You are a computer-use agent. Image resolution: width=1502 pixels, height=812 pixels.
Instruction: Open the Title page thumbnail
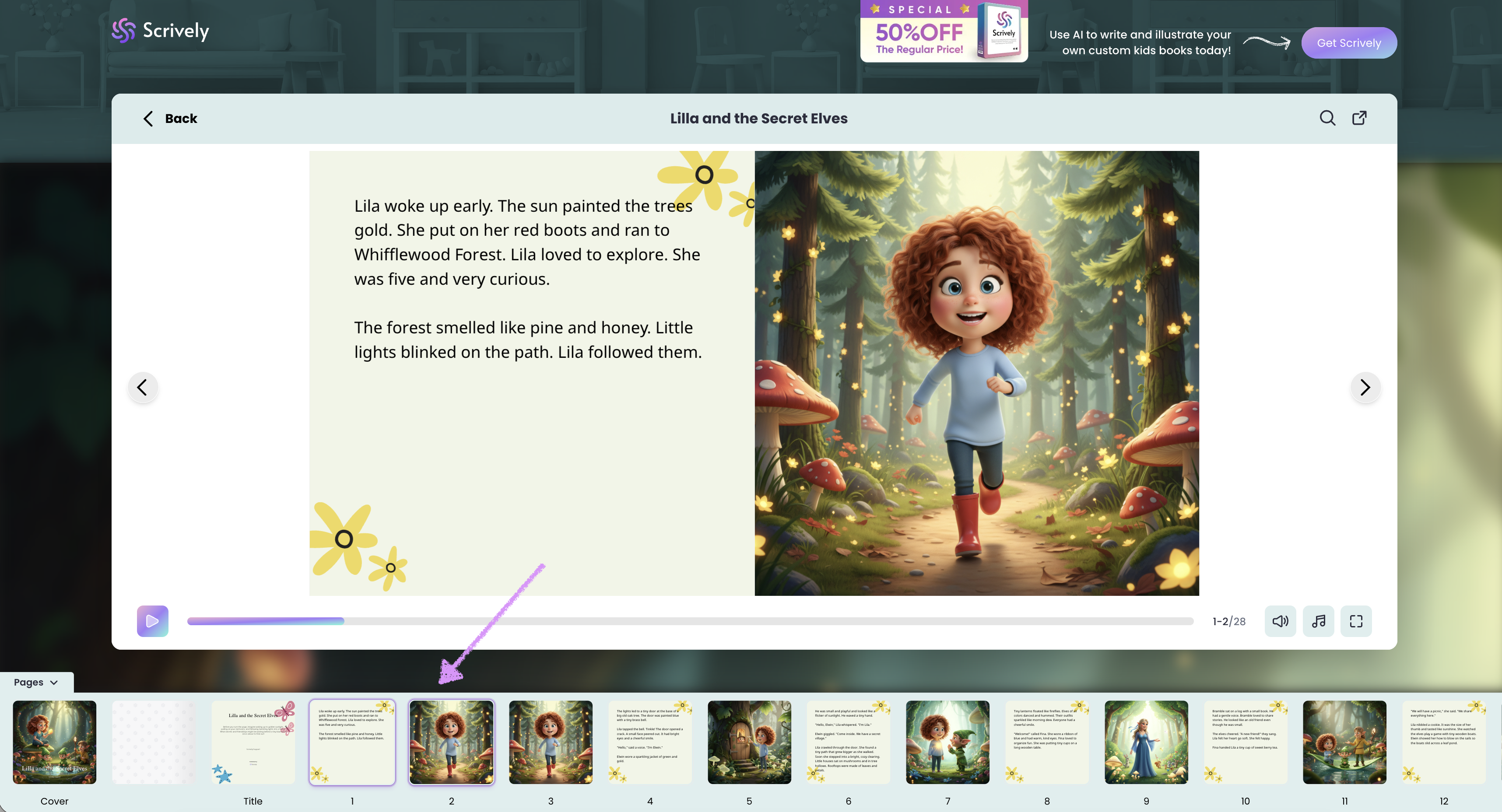pos(253,742)
